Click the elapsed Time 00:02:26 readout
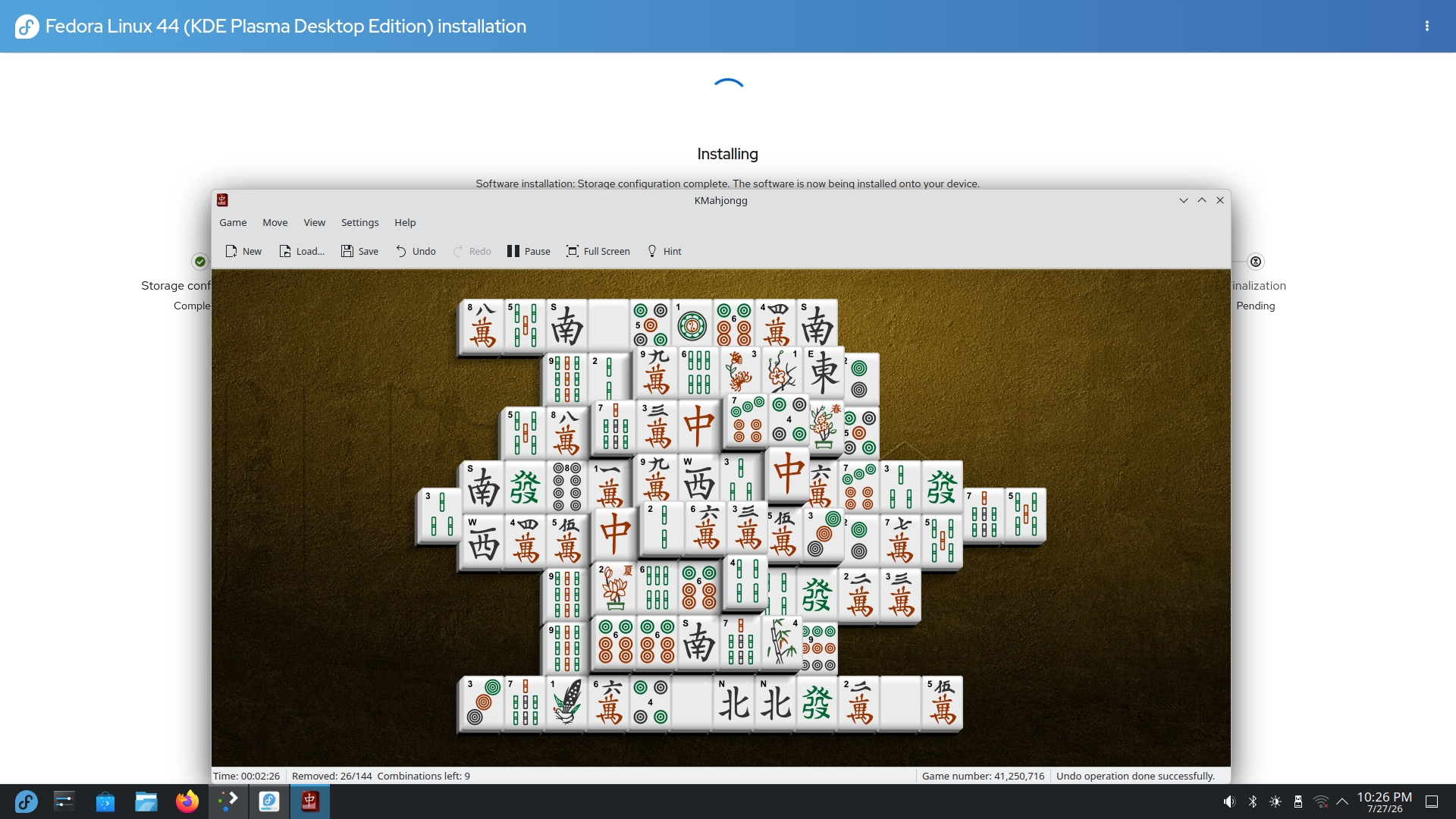The width and height of the screenshot is (1456, 819). [x=246, y=776]
